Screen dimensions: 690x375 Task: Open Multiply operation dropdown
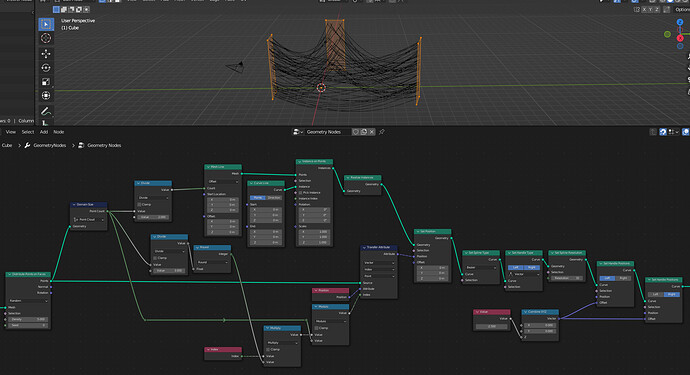282,342
